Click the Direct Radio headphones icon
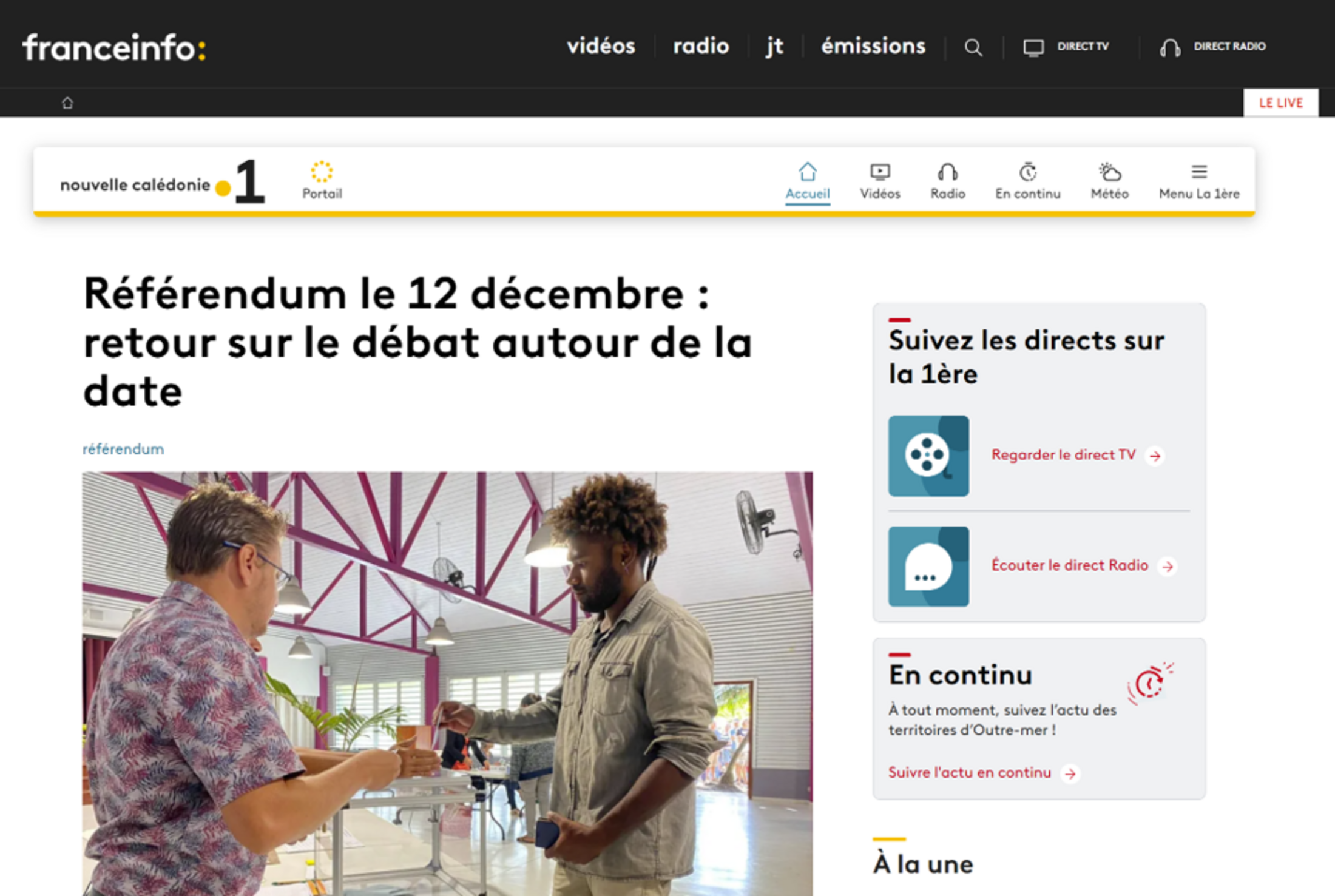This screenshot has height=896, width=1335. point(1170,47)
